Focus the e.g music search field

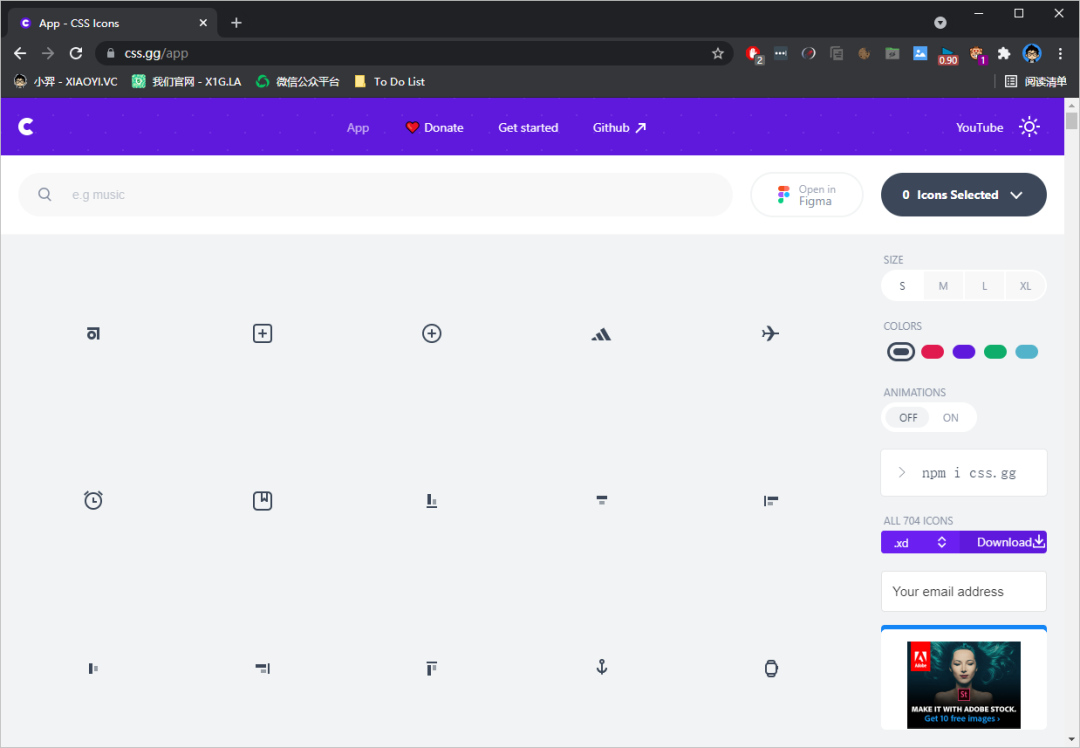pos(375,195)
